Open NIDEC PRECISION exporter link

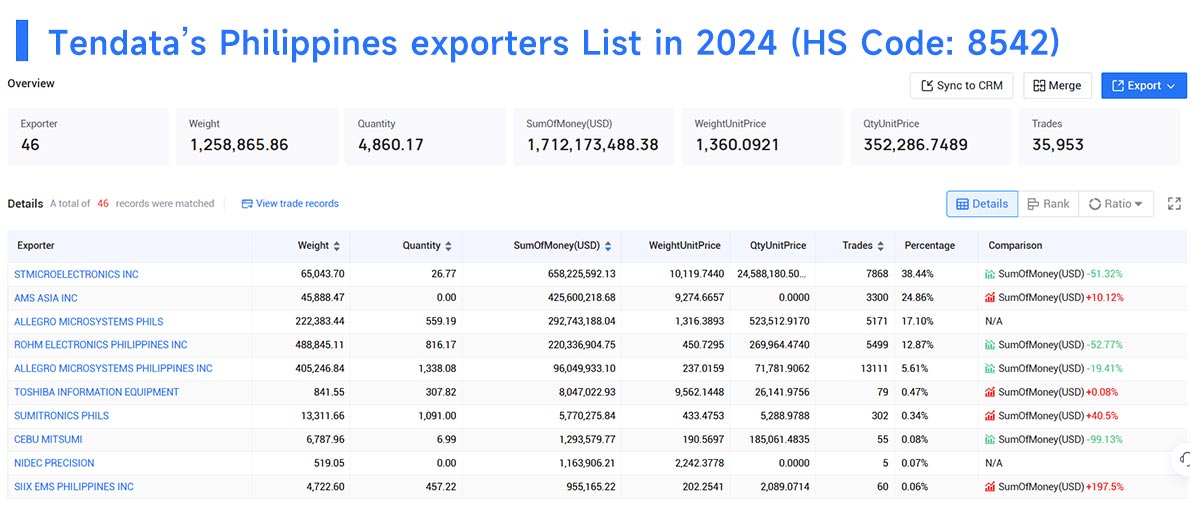pyautogui.click(x=54, y=462)
